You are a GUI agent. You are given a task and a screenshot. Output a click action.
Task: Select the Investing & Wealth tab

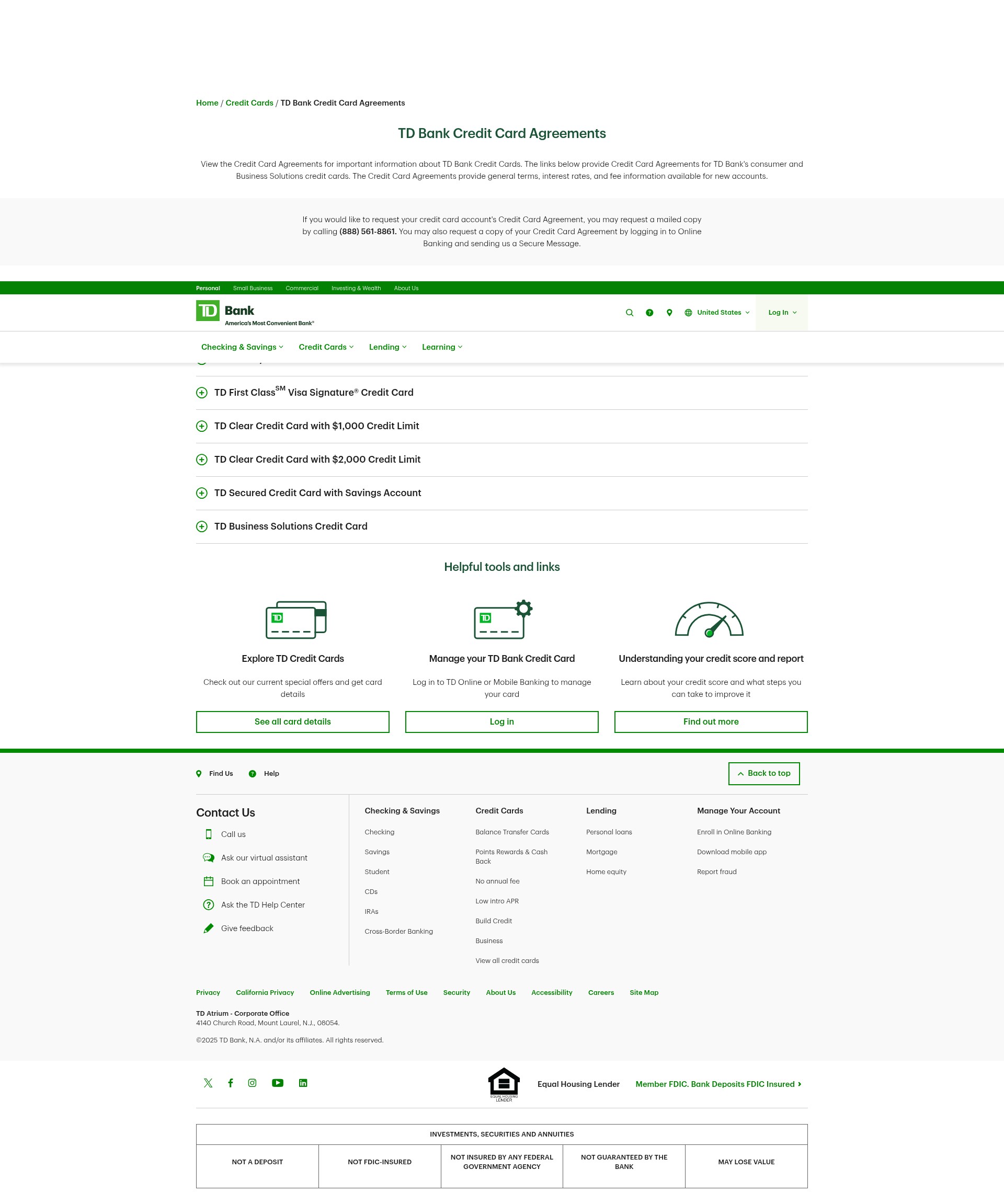(356, 289)
